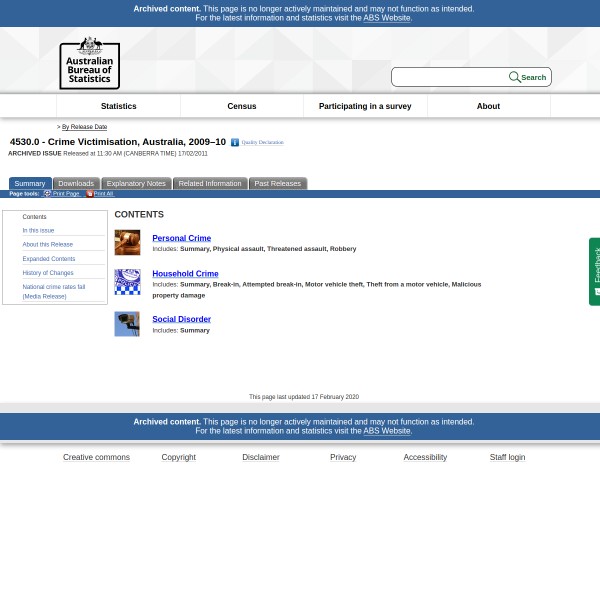Go to History of Changes in sidebar
600x600 pixels.
(x=48, y=273)
